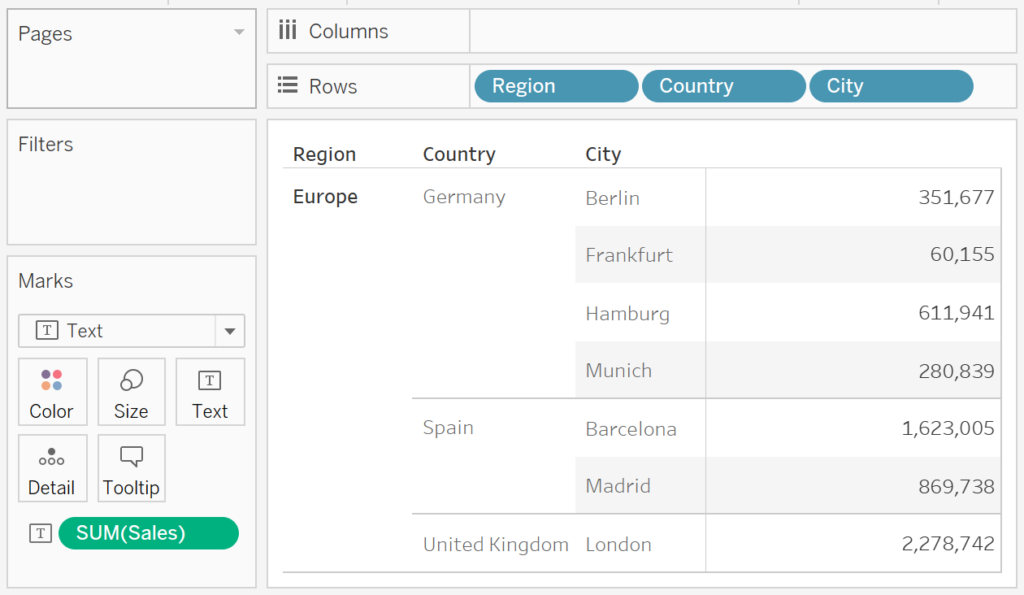This screenshot has width=1024, height=595.
Task: Click the empty Columns shelf area
Action: point(743,31)
